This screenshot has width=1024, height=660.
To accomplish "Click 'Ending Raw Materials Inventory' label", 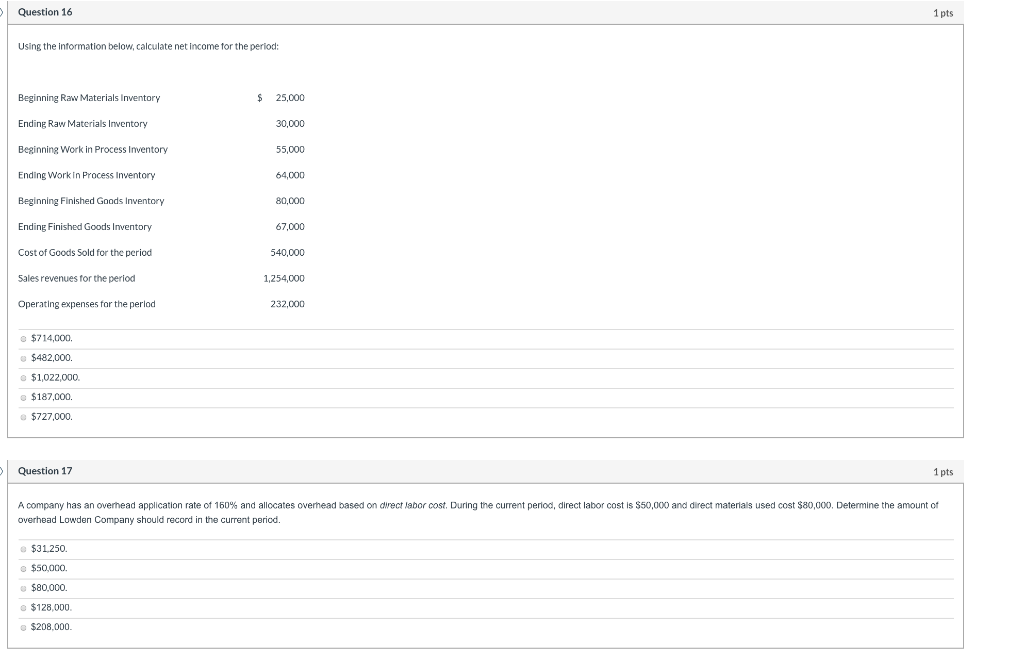I will click(83, 124).
